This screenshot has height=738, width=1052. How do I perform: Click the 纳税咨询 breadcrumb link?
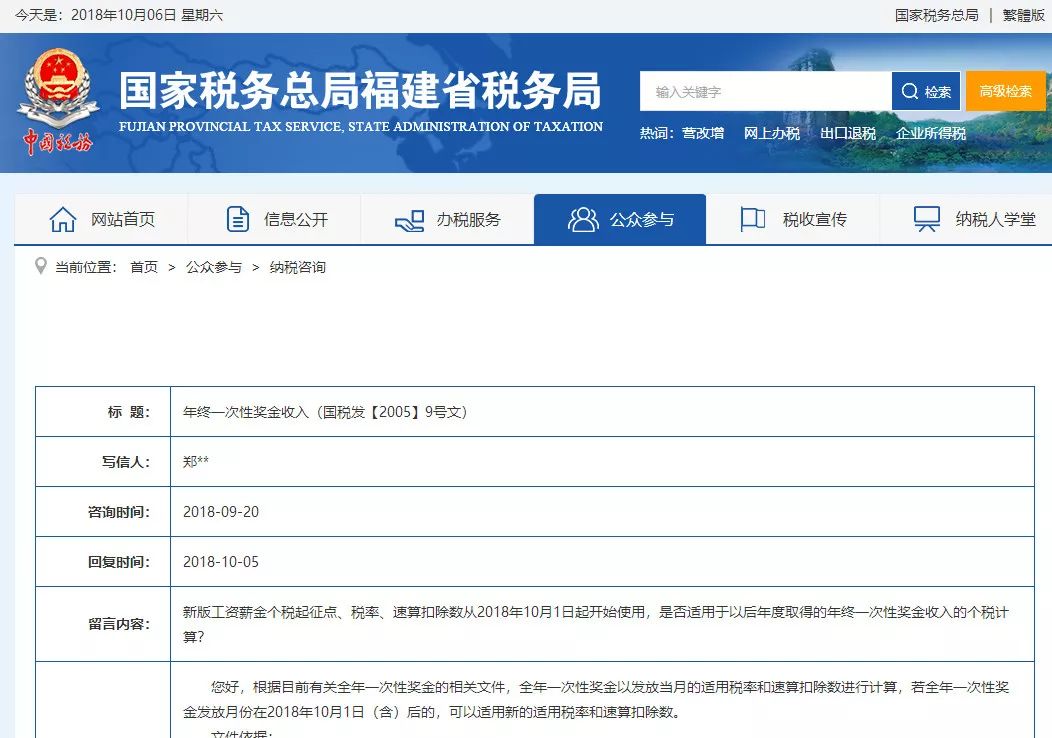[297, 267]
